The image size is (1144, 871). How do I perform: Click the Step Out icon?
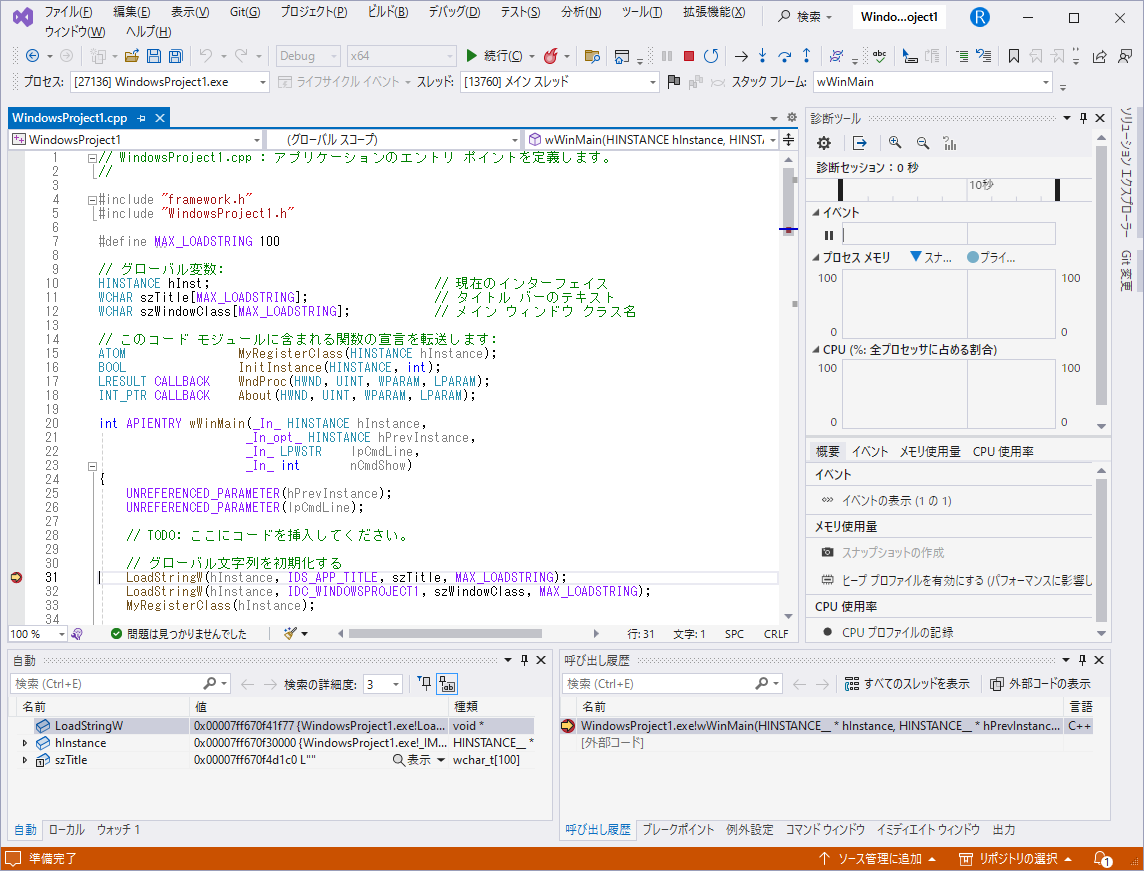pos(806,55)
